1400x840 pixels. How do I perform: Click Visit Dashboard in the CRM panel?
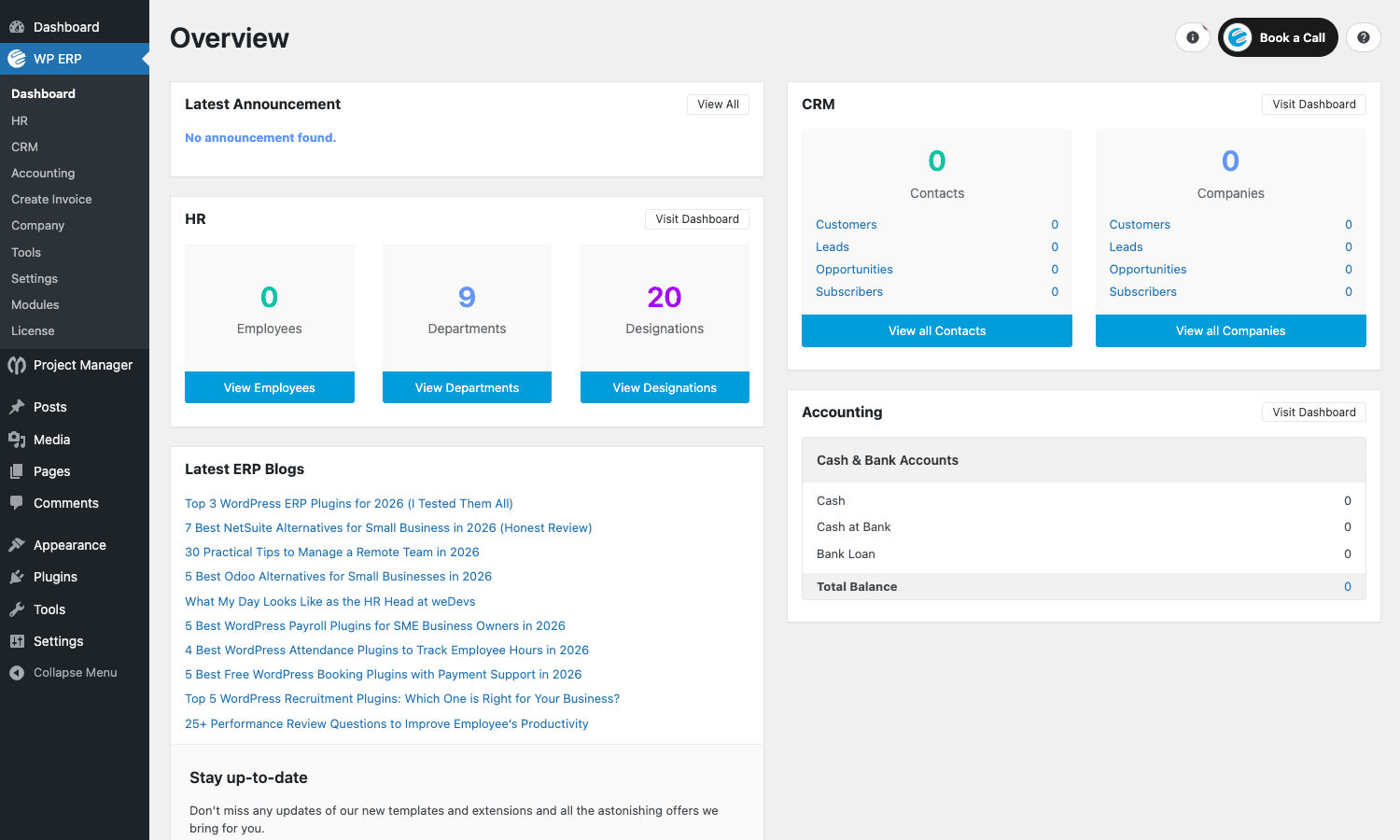pyautogui.click(x=1314, y=105)
